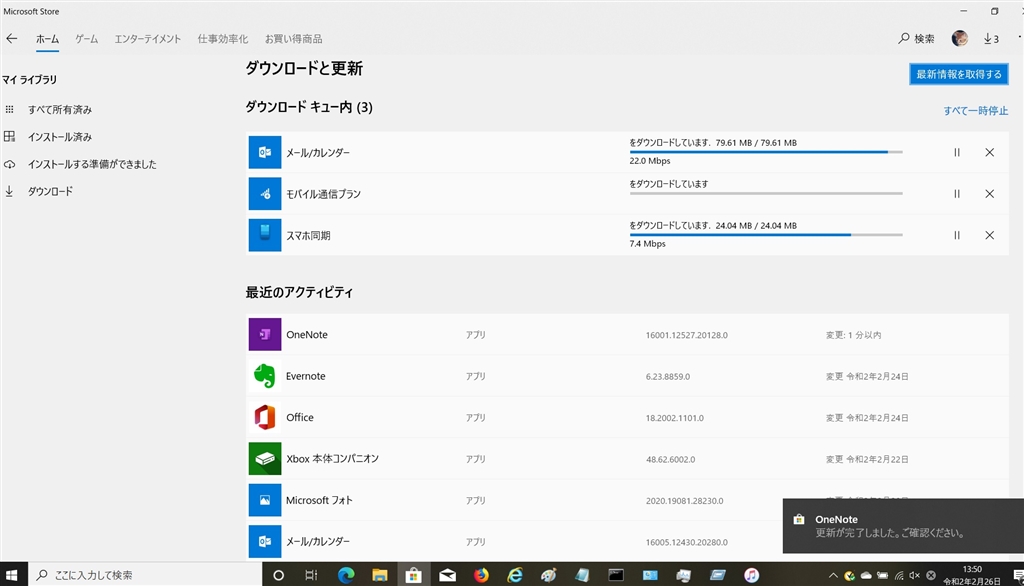1024x586 pixels.
Task: Select インストール済み in the library sidebar
Action: 60,137
